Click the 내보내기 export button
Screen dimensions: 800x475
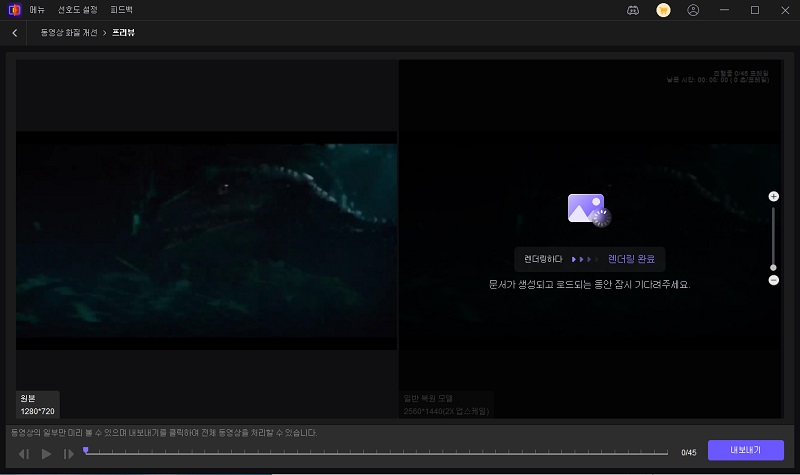(x=745, y=450)
